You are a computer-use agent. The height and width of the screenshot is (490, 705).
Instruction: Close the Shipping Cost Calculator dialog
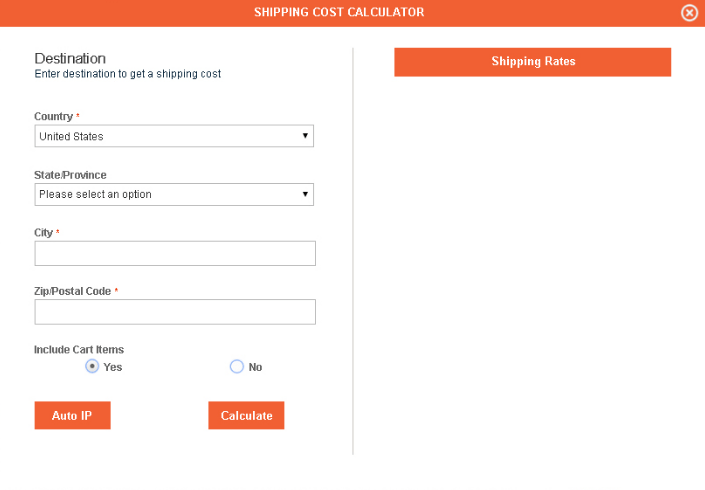click(689, 13)
